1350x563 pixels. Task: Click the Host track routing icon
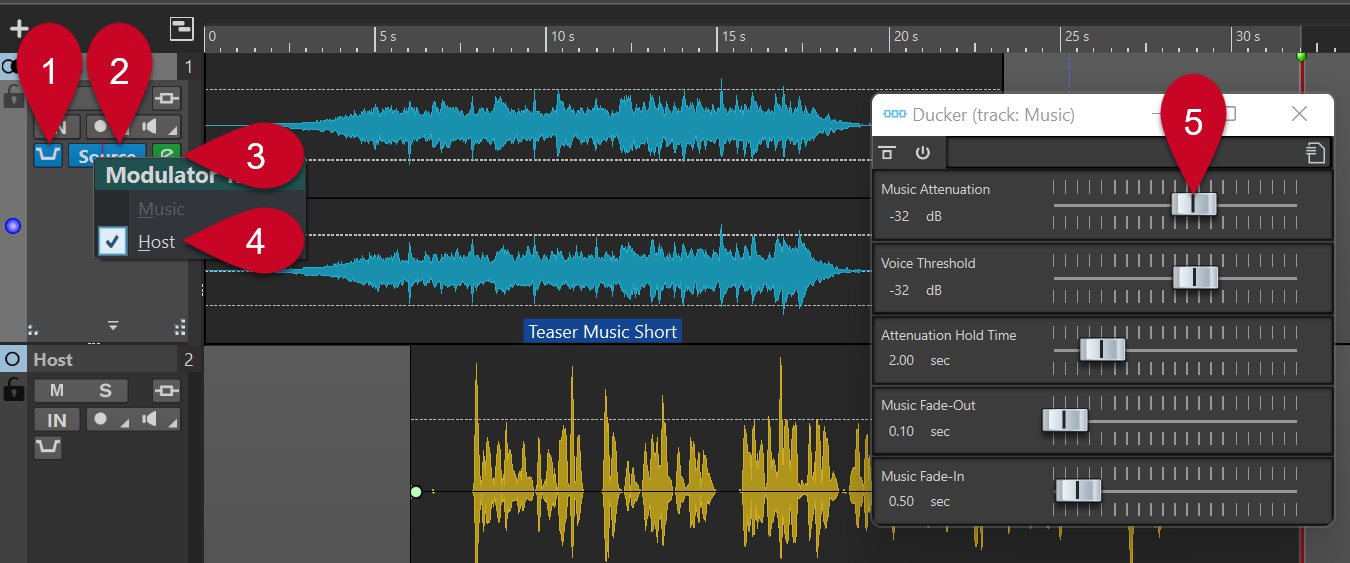pyautogui.click(x=166, y=391)
